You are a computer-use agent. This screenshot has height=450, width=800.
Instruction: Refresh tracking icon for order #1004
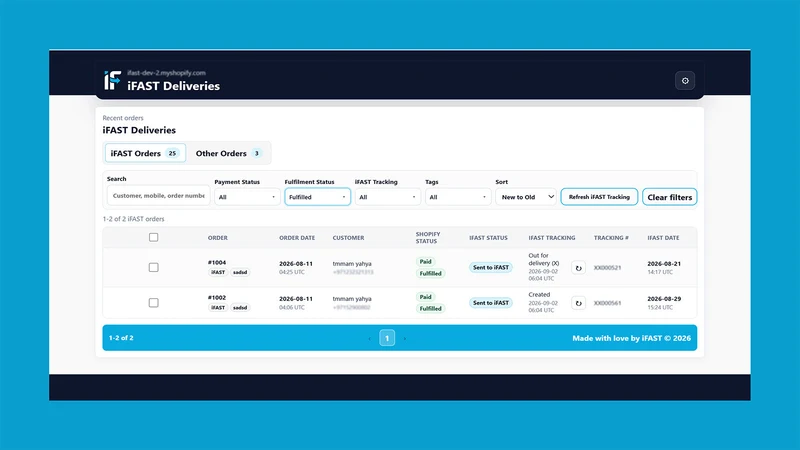pos(578,268)
